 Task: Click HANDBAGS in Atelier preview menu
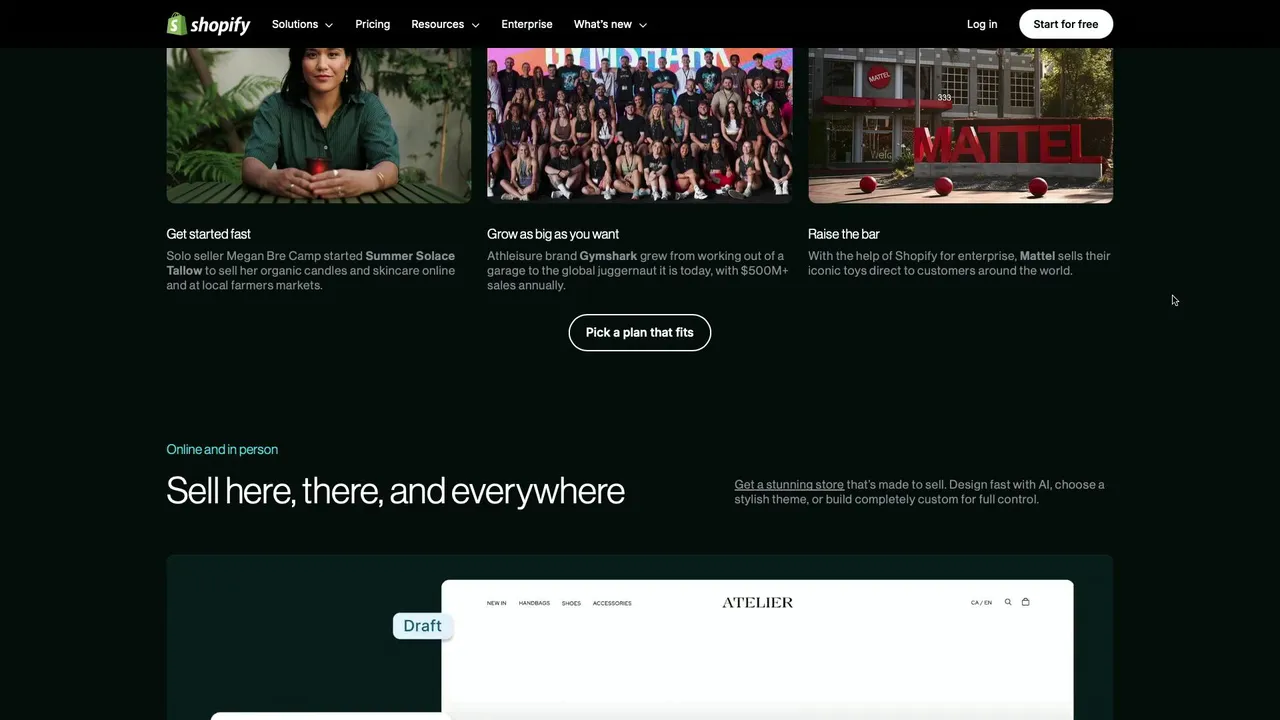pos(534,603)
